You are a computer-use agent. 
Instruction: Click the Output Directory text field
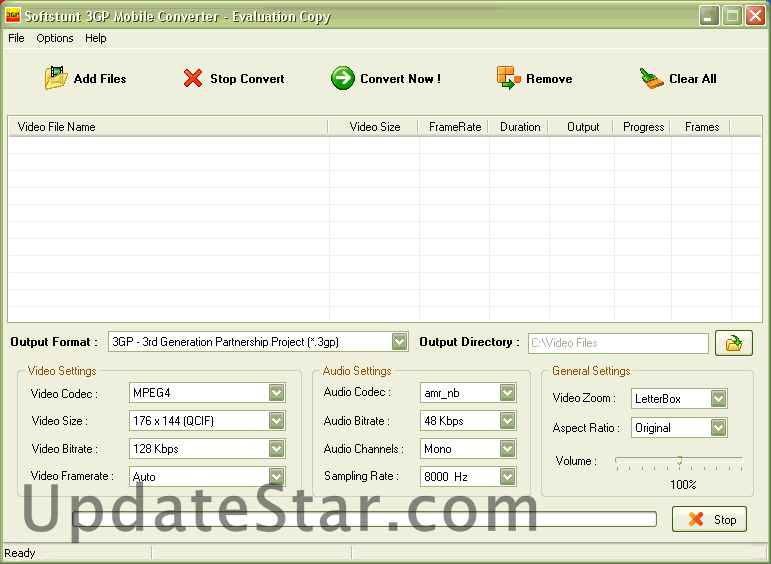pos(618,343)
